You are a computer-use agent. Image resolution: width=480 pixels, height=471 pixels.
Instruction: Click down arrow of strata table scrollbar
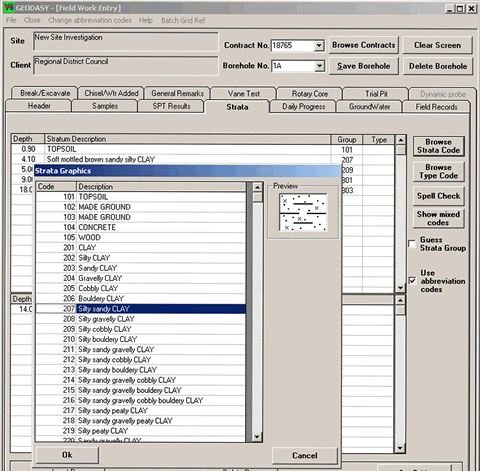pos(401,288)
